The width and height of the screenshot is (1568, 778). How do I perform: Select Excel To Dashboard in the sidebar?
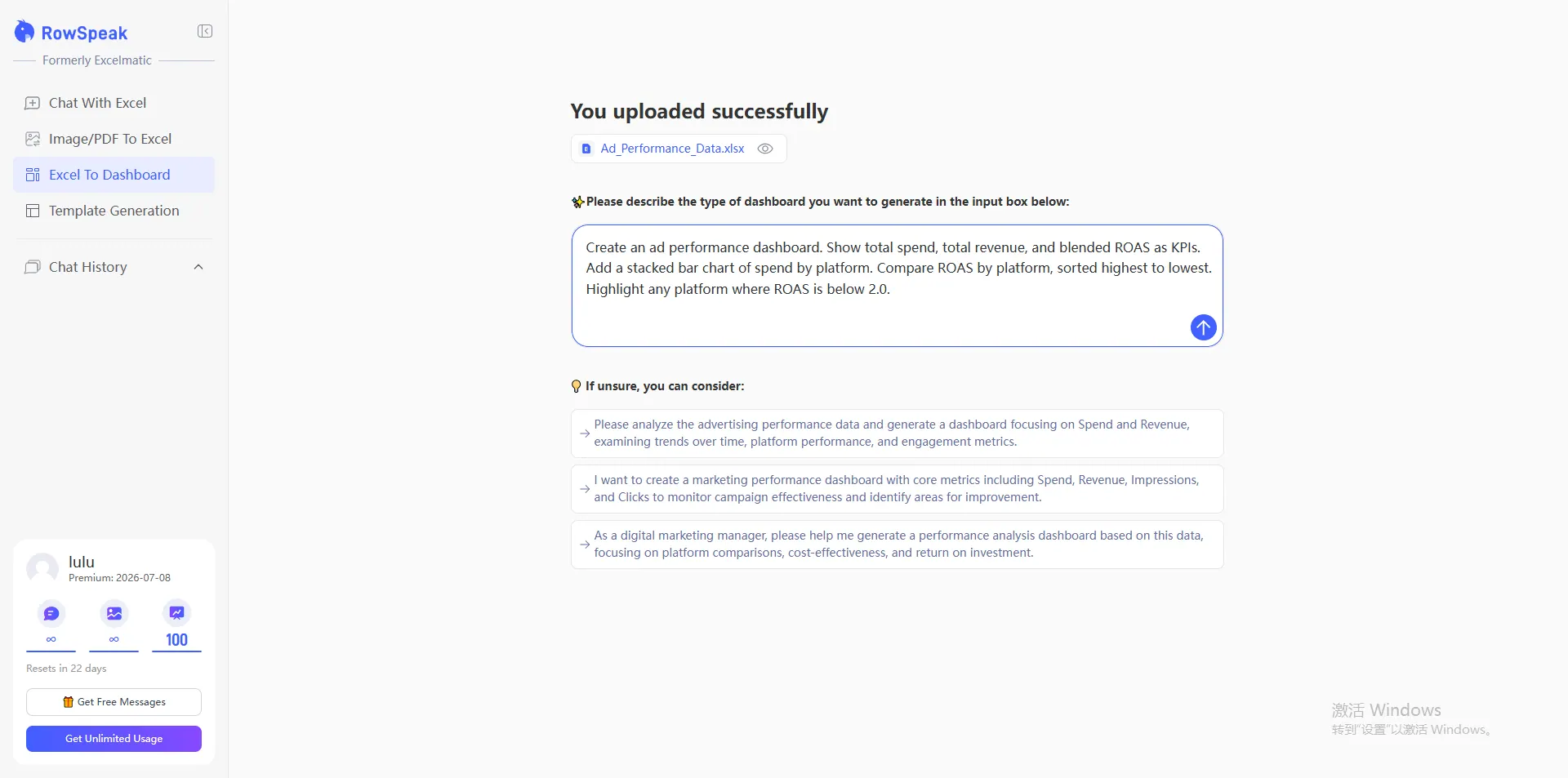(109, 175)
